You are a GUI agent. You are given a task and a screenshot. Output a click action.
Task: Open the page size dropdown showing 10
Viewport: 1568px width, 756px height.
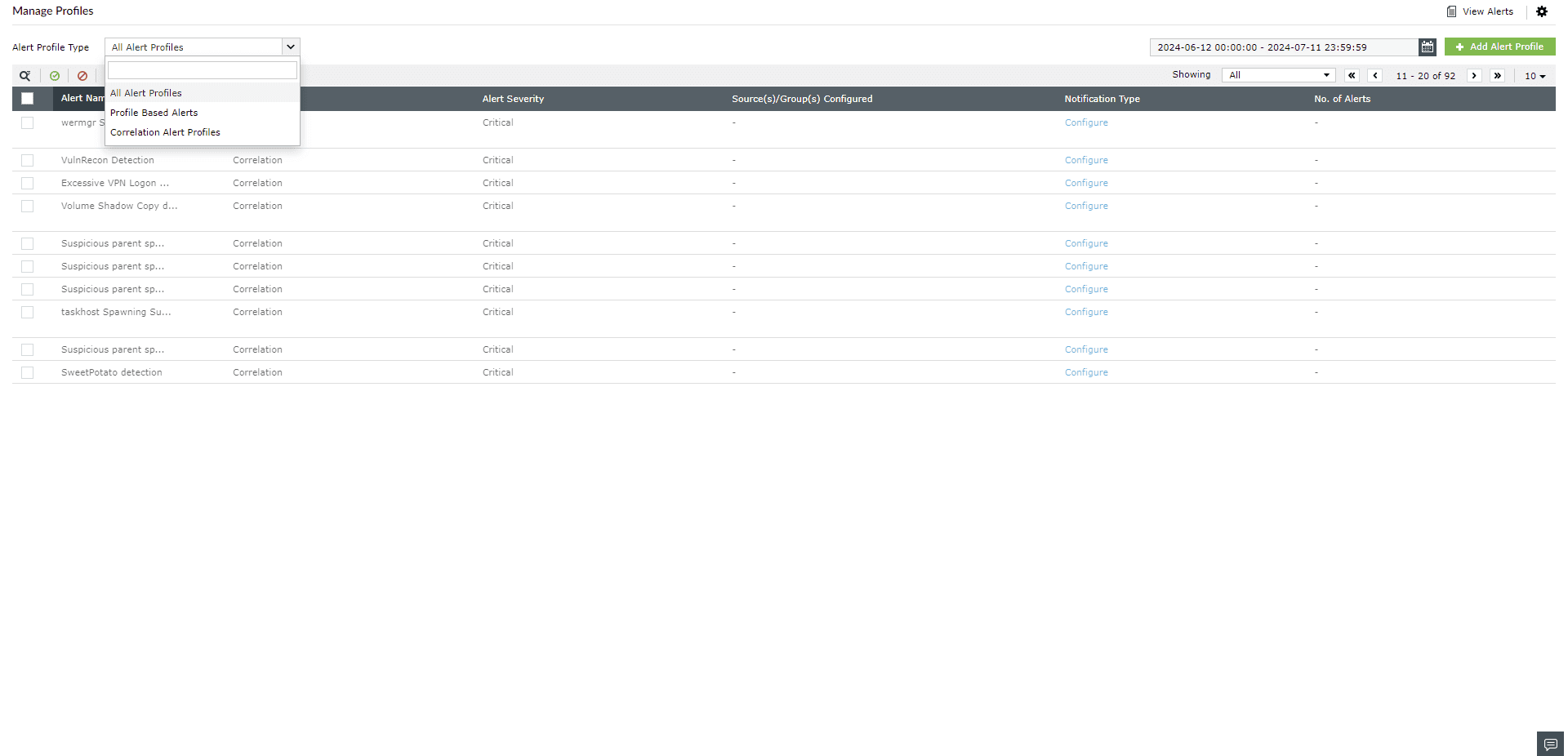click(x=1535, y=75)
